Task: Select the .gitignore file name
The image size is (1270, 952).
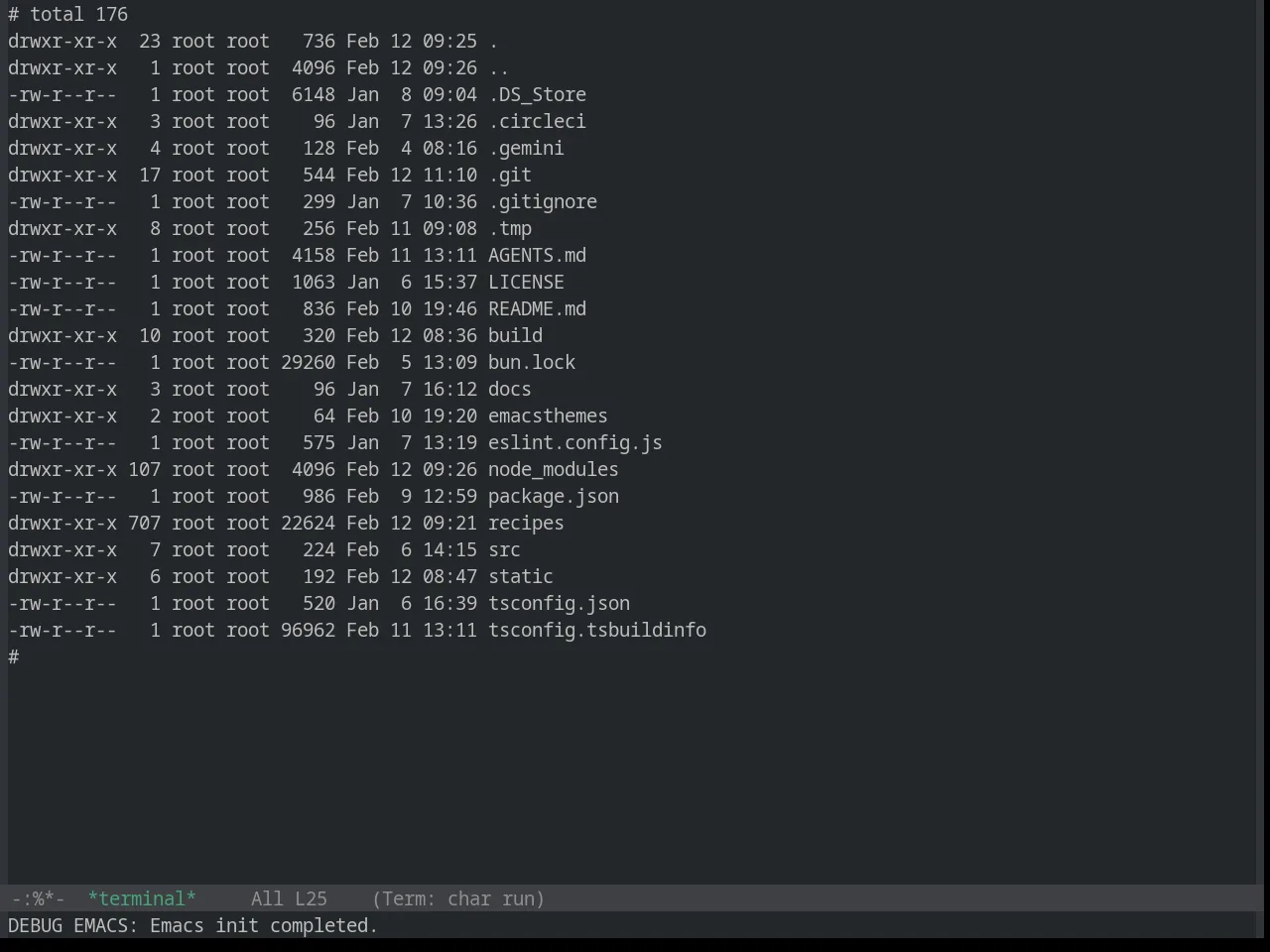Action: point(543,201)
